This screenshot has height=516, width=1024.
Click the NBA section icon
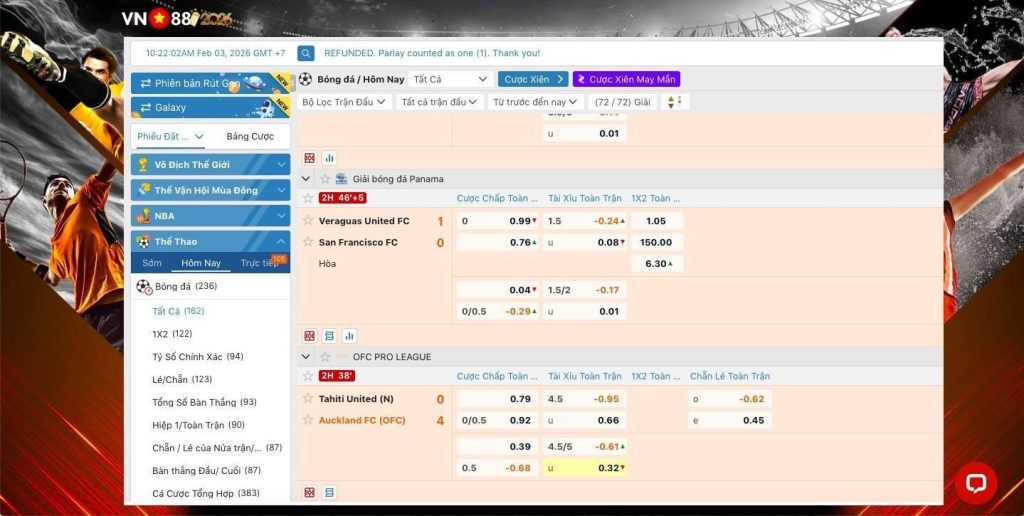143,216
